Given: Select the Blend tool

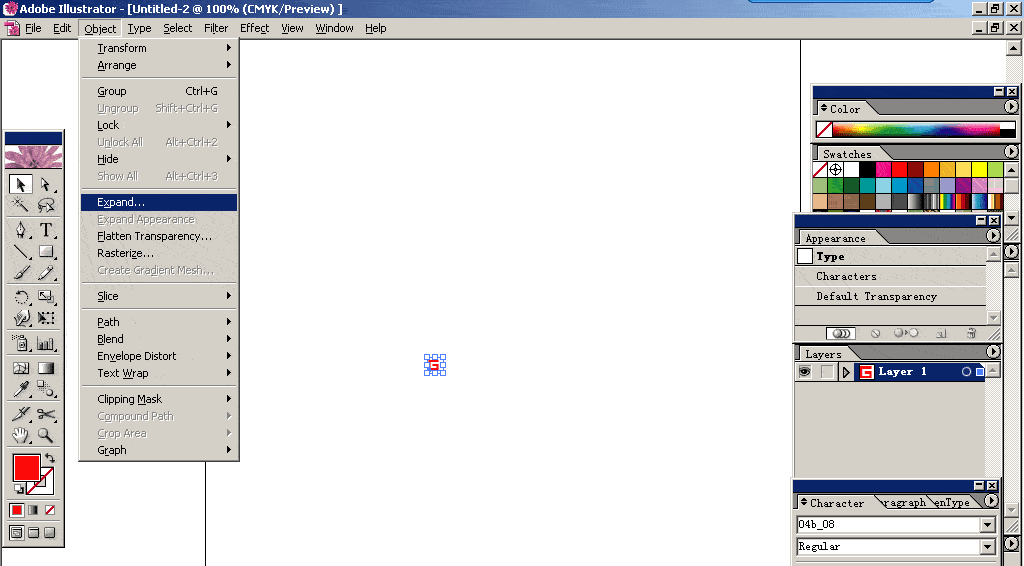Looking at the screenshot, I should click(x=46, y=390).
